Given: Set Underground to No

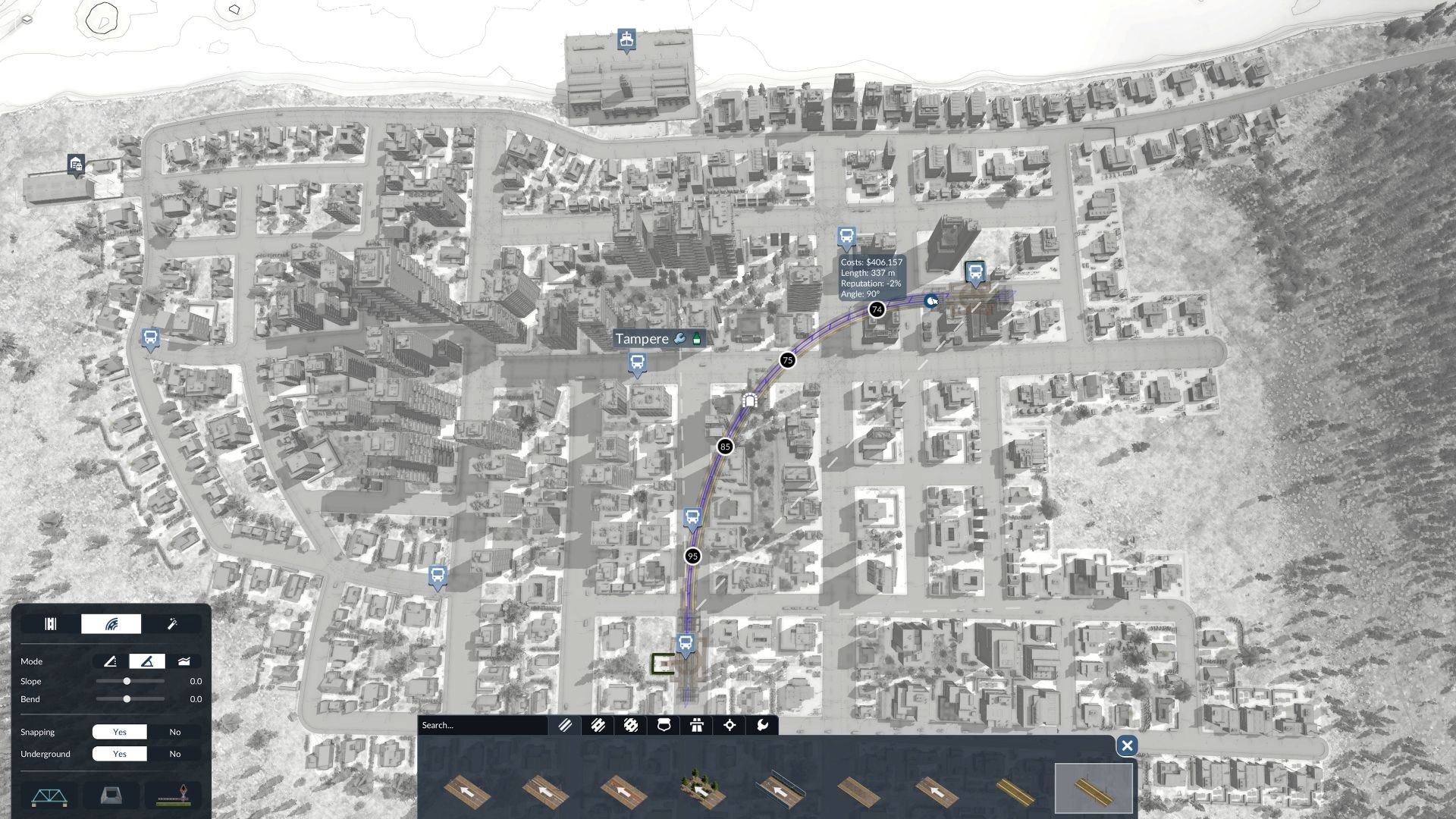Looking at the screenshot, I should 175,754.
